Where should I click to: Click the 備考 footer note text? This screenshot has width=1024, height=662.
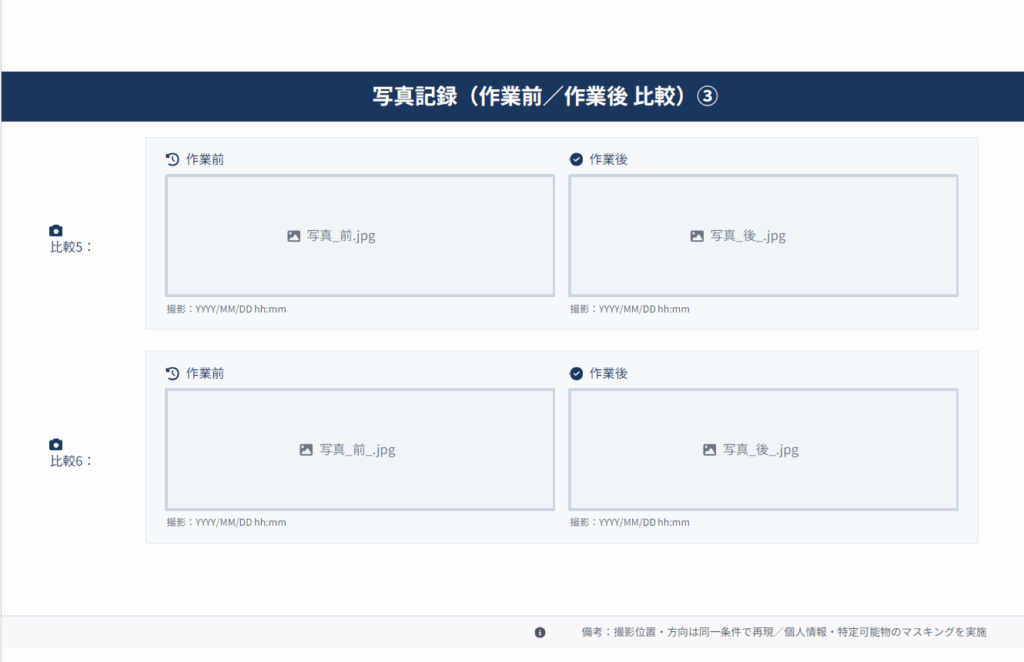784,632
